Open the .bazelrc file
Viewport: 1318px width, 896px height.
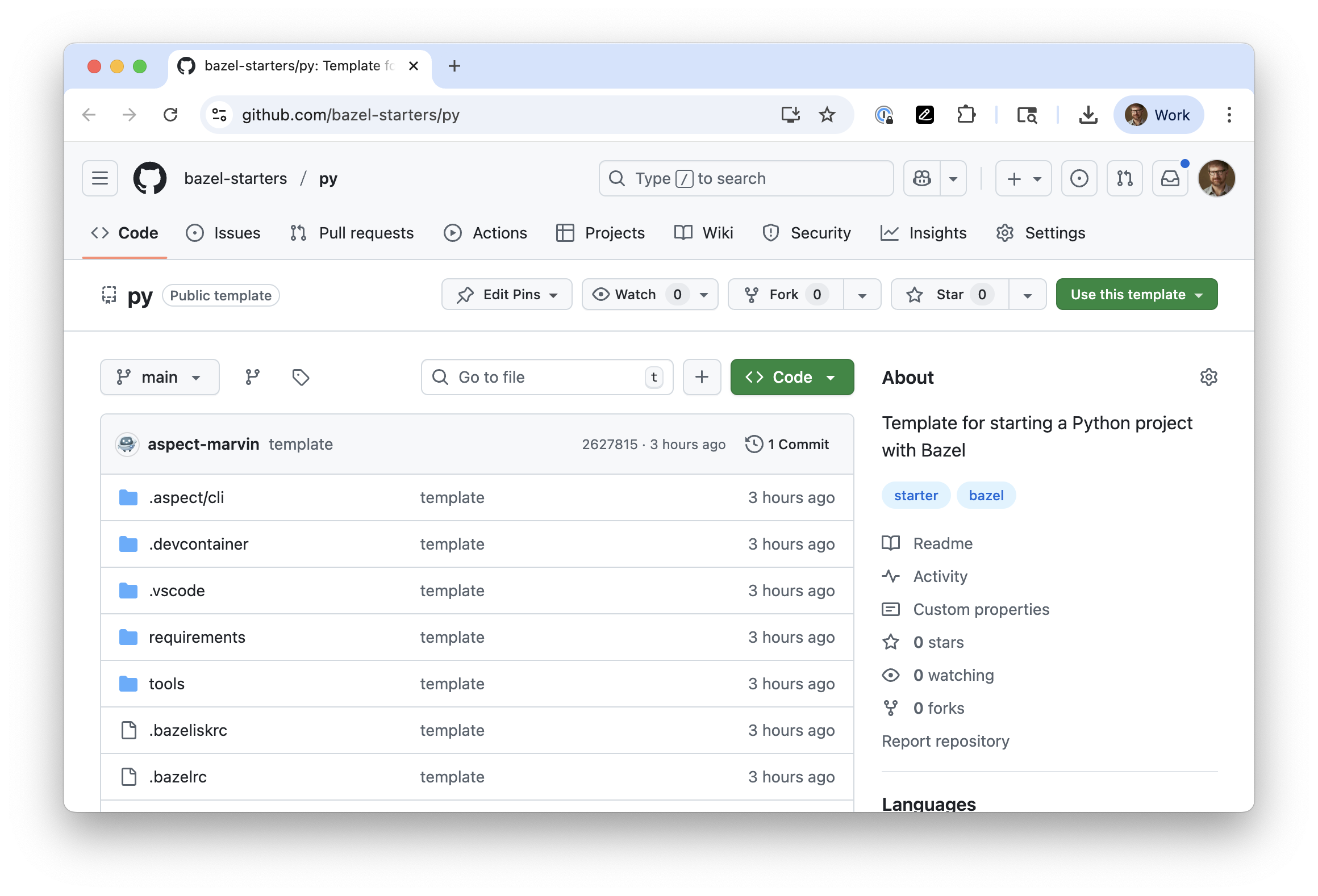point(178,777)
